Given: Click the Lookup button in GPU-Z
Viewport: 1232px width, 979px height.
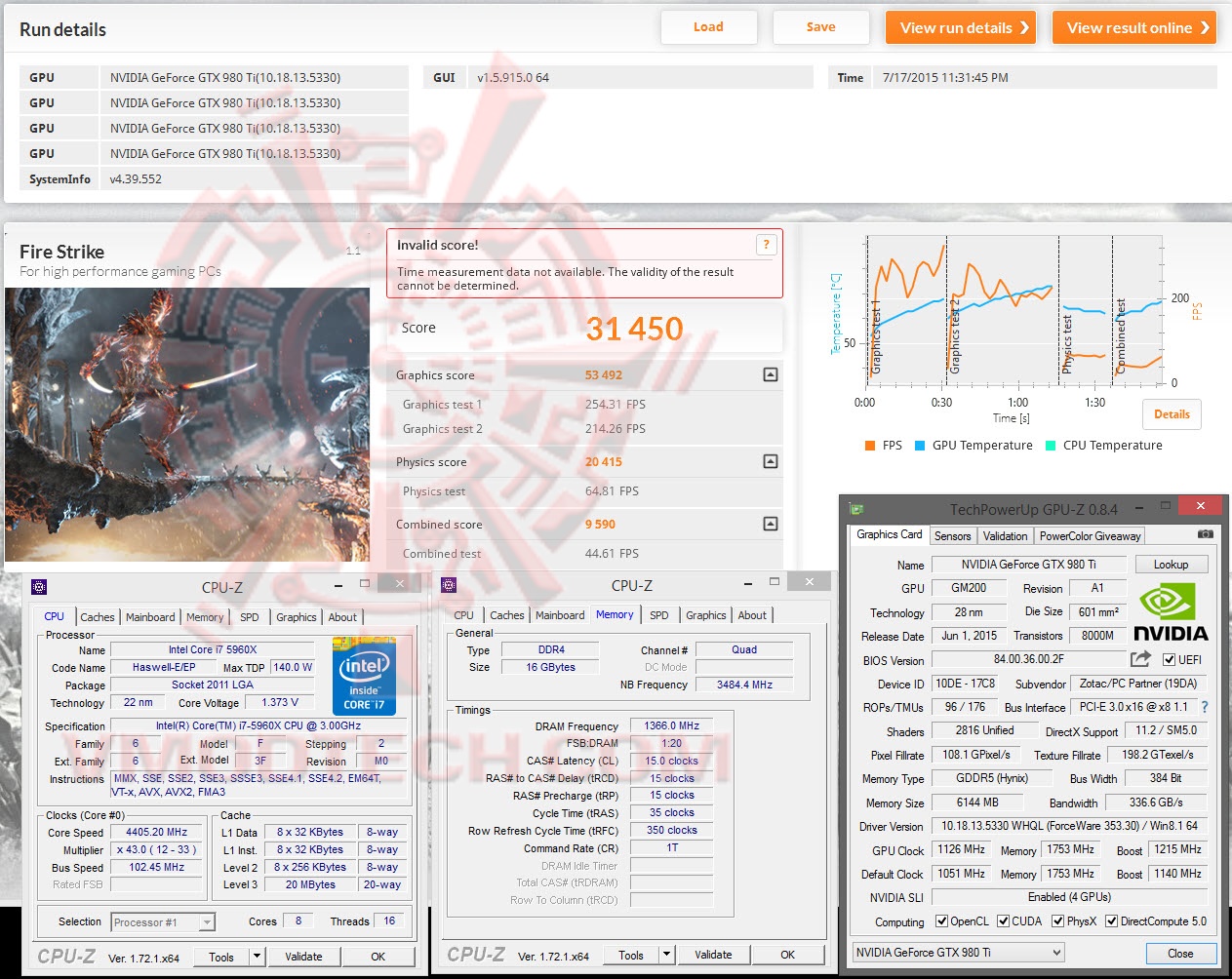Looking at the screenshot, I should click(1171, 565).
